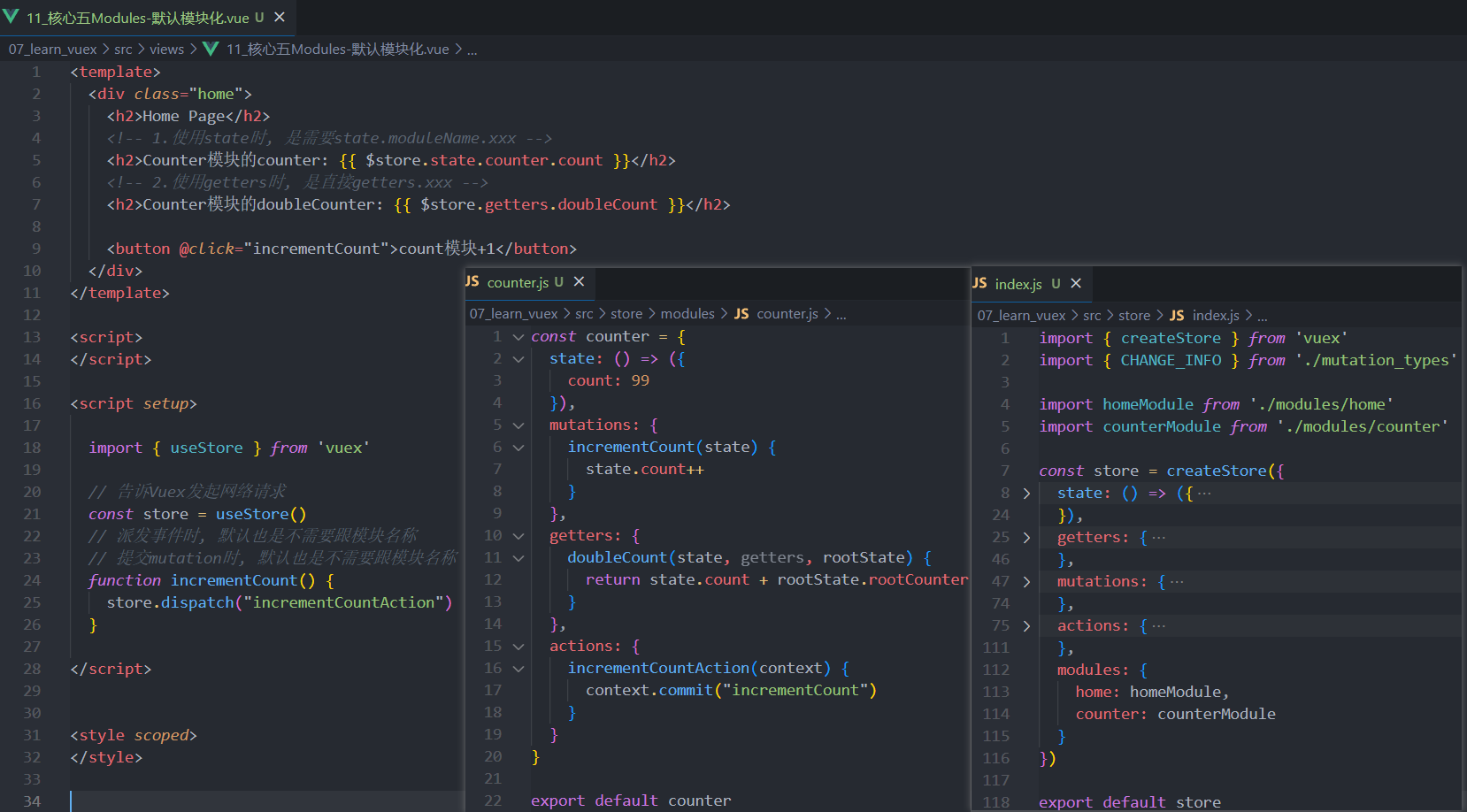1467x812 pixels.
Task: Click the Vue icon in the main breadcrumb
Action: pyautogui.click(x=211, y=49)
